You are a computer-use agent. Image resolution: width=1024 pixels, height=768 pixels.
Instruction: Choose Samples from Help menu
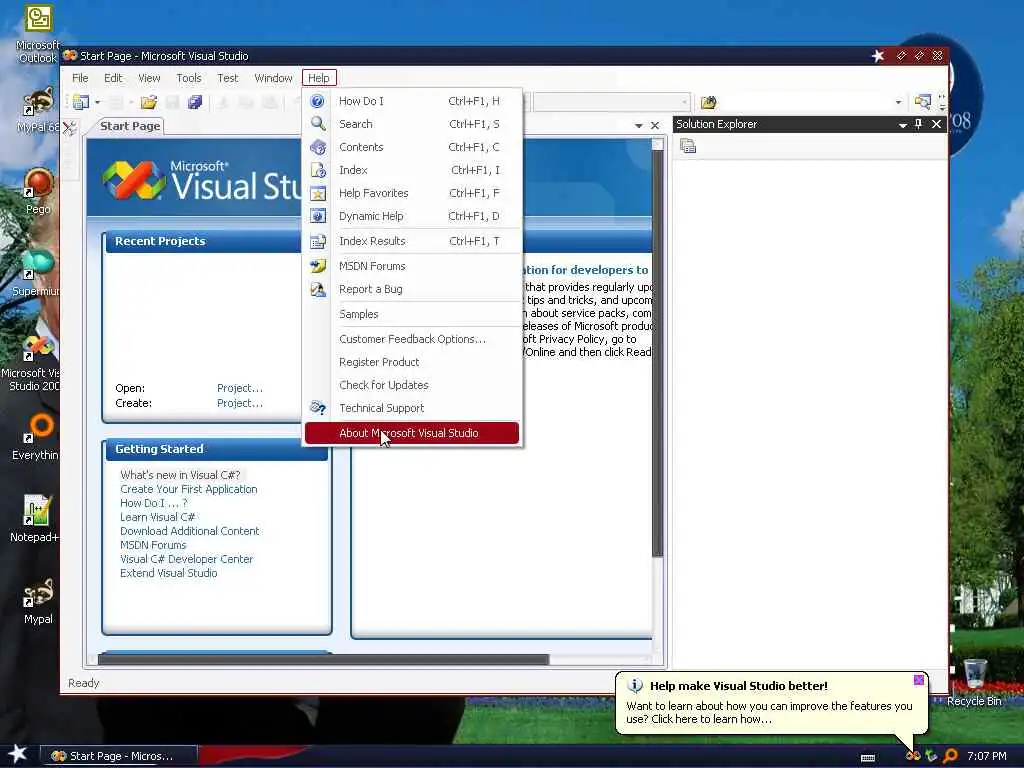pyautogui.click(x=412, y=314)
